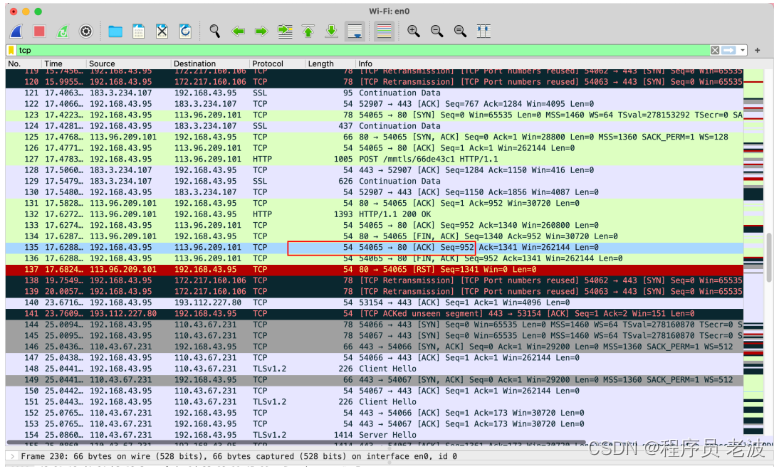Restart the current capture
781x467 pixels.
62,31
